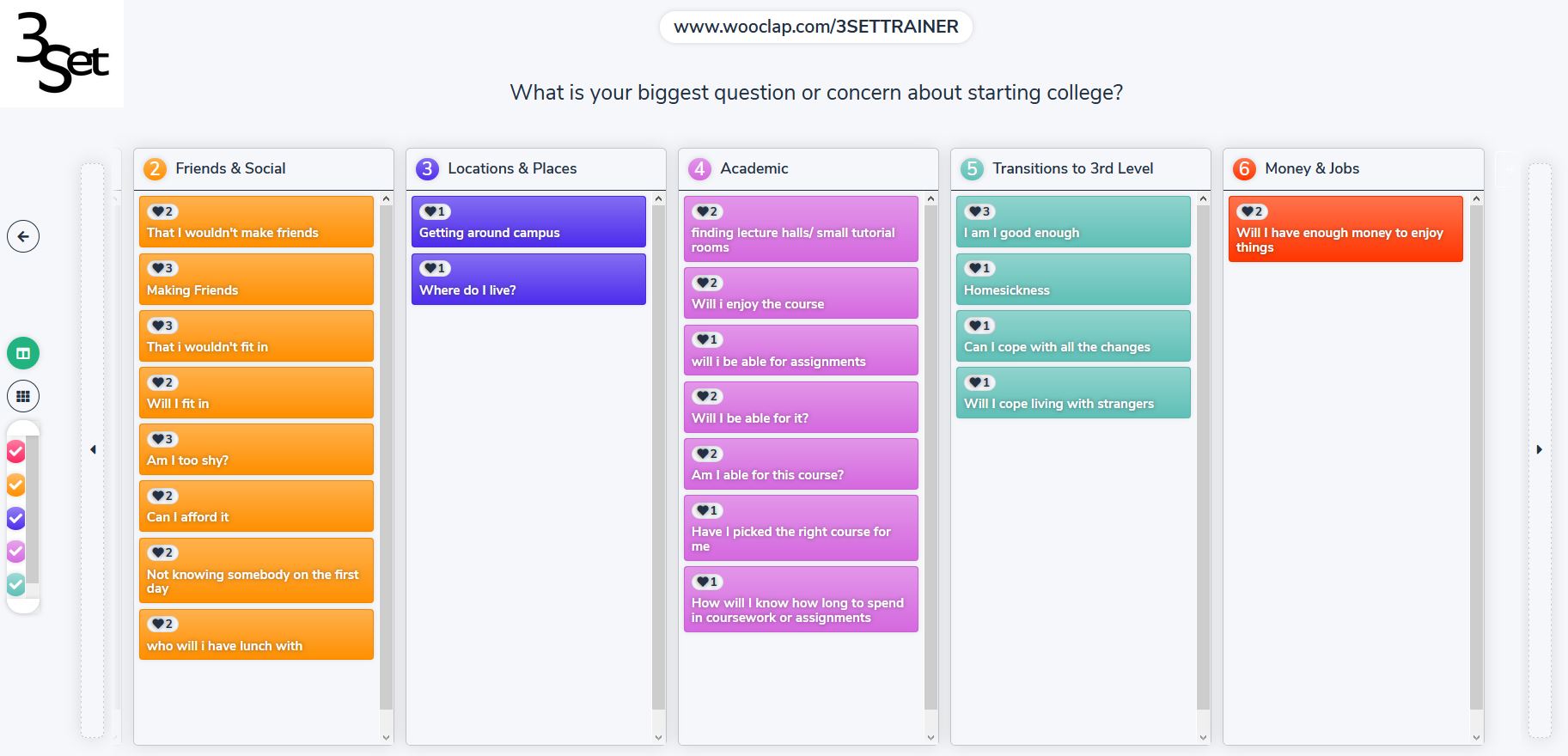
Task: Select the "Academic" column header
Action: [753, 169]
